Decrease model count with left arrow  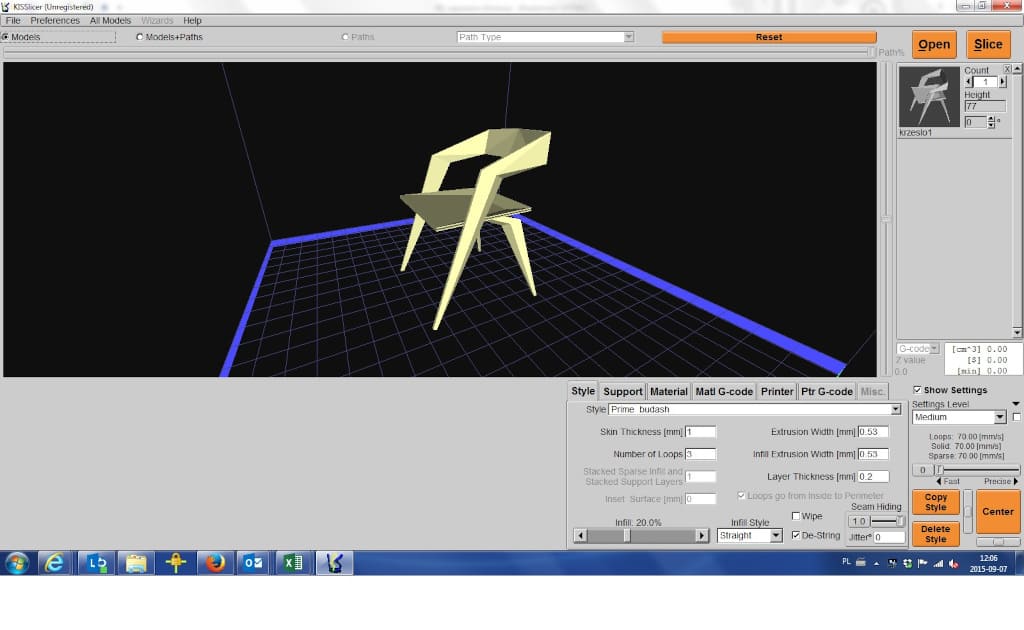point(968,82)
